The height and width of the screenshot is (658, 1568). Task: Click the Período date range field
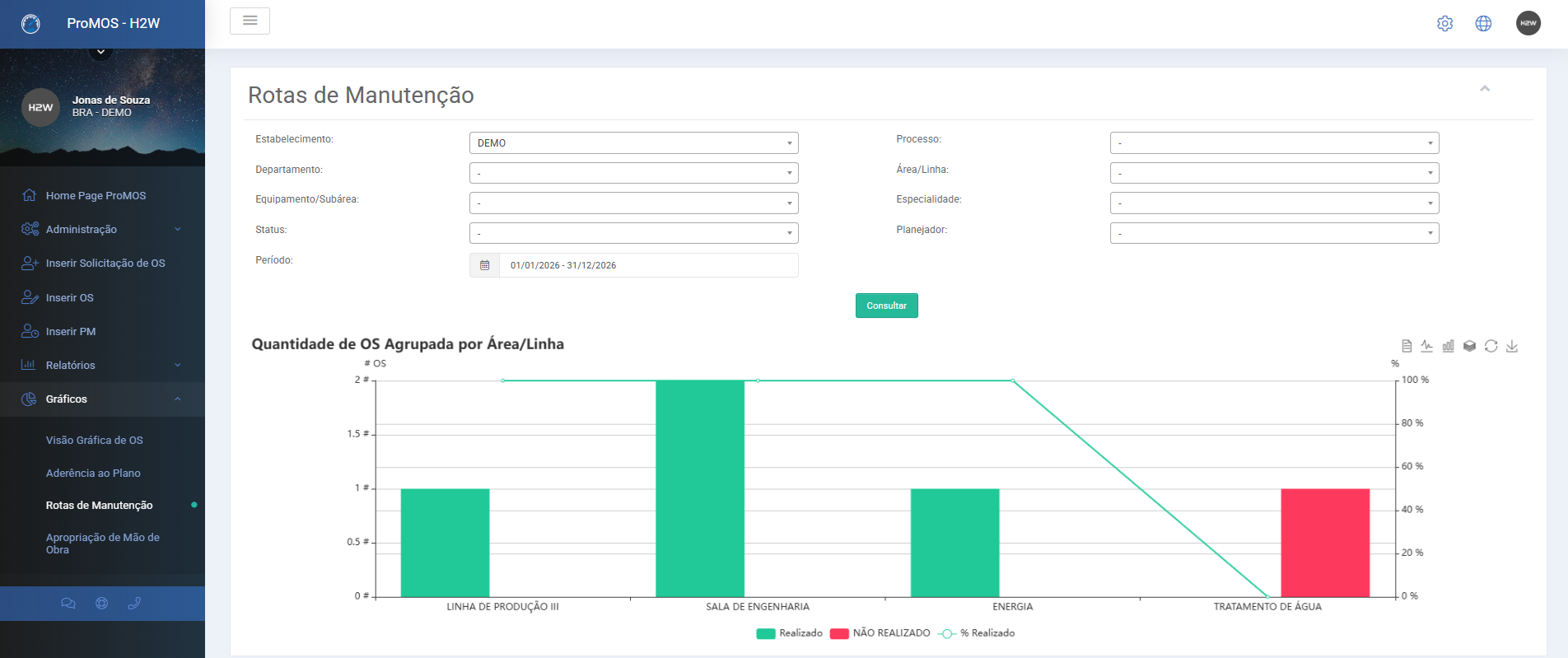(x=649, y=265)
